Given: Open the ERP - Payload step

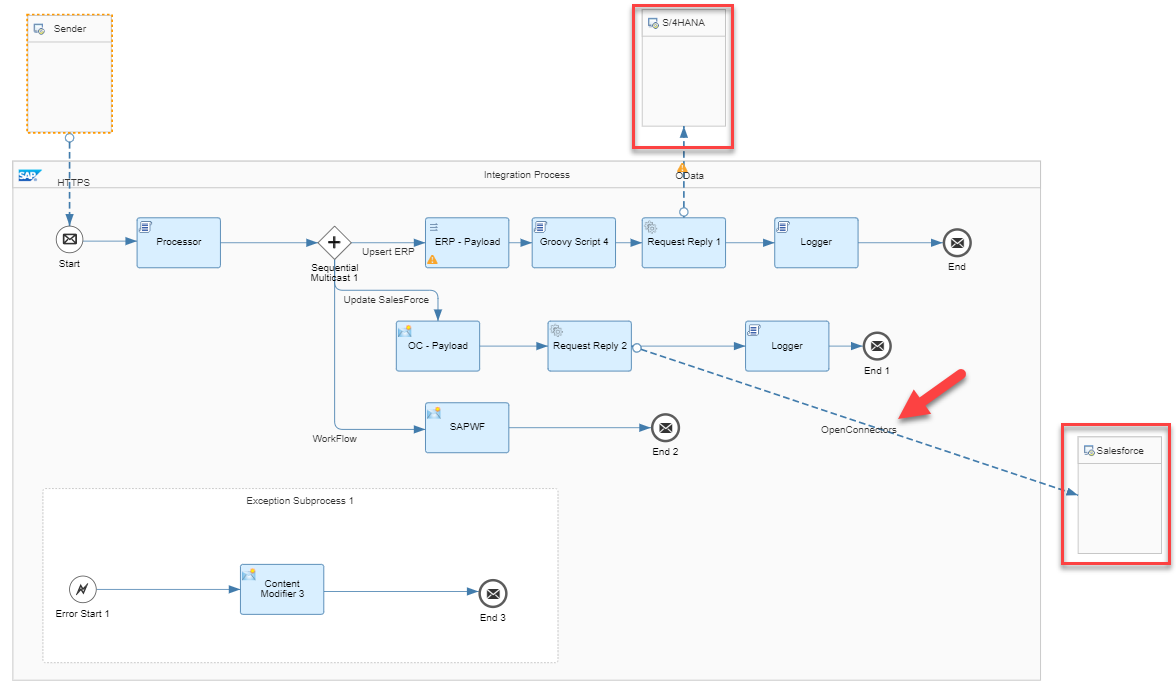Looking at the screenshot, I should (466, 242).
